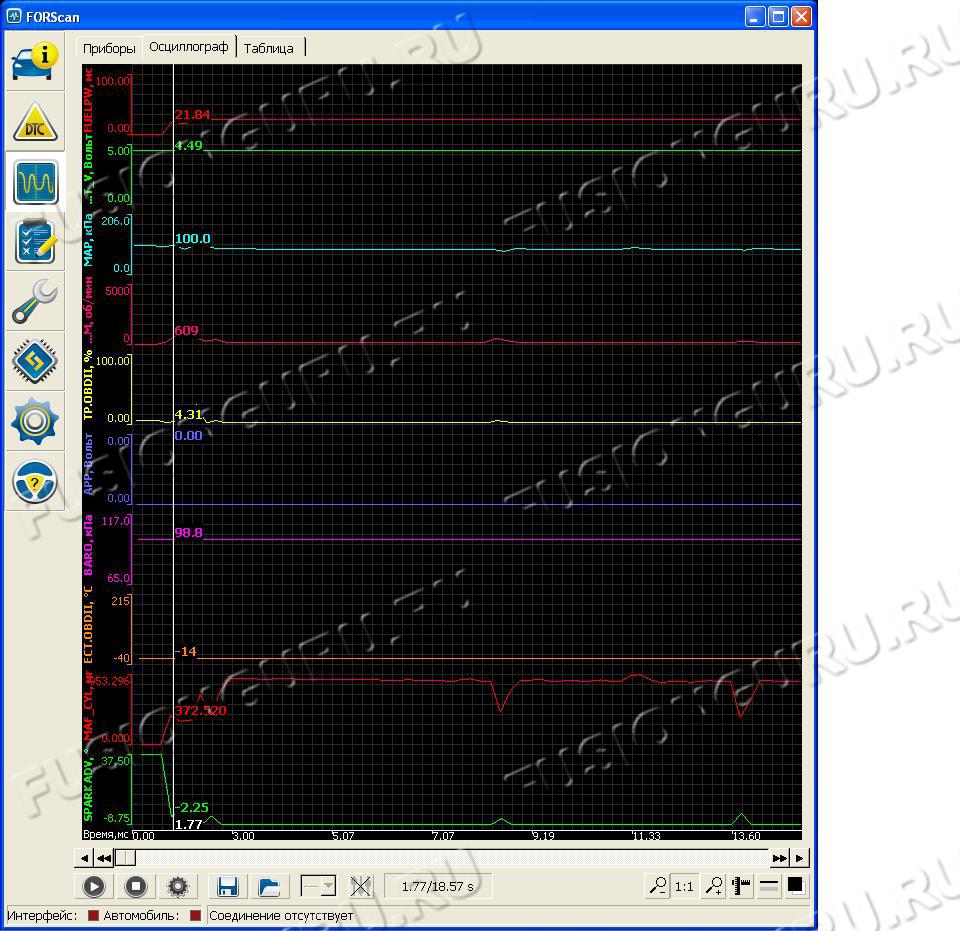Viewport: 960px width, 931px height.
Task: Select the ECT.OBDII, °C channel label
Action: pos(88,624)
